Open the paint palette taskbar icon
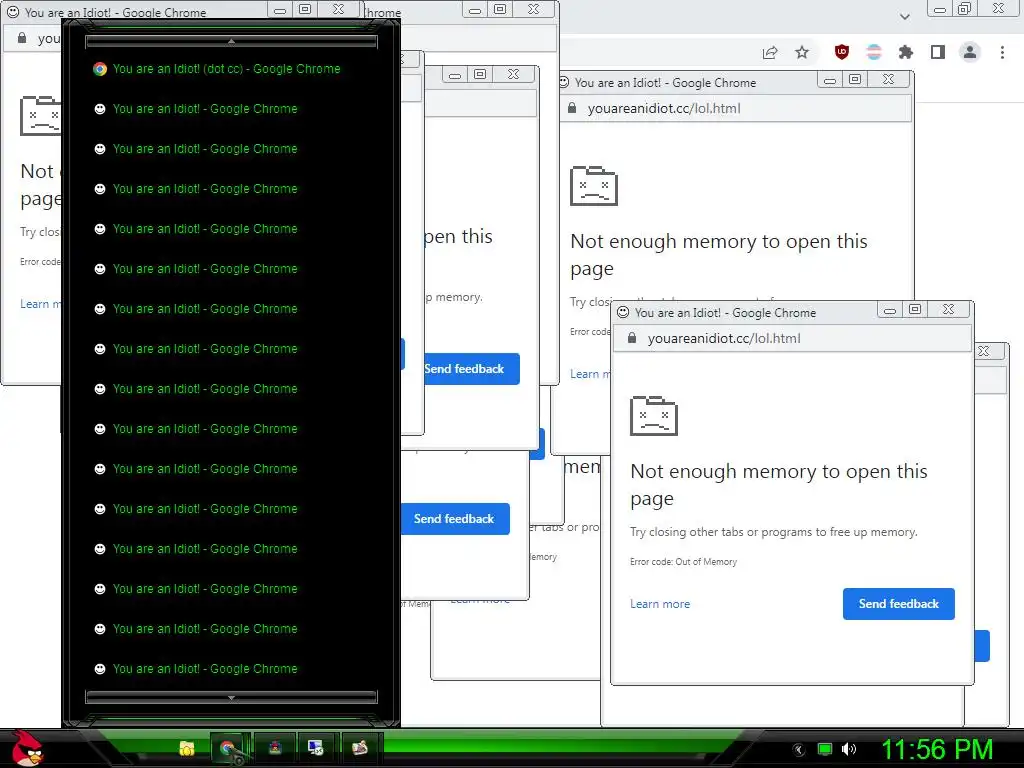1024x768 pixels. click(x=359, y=748)
